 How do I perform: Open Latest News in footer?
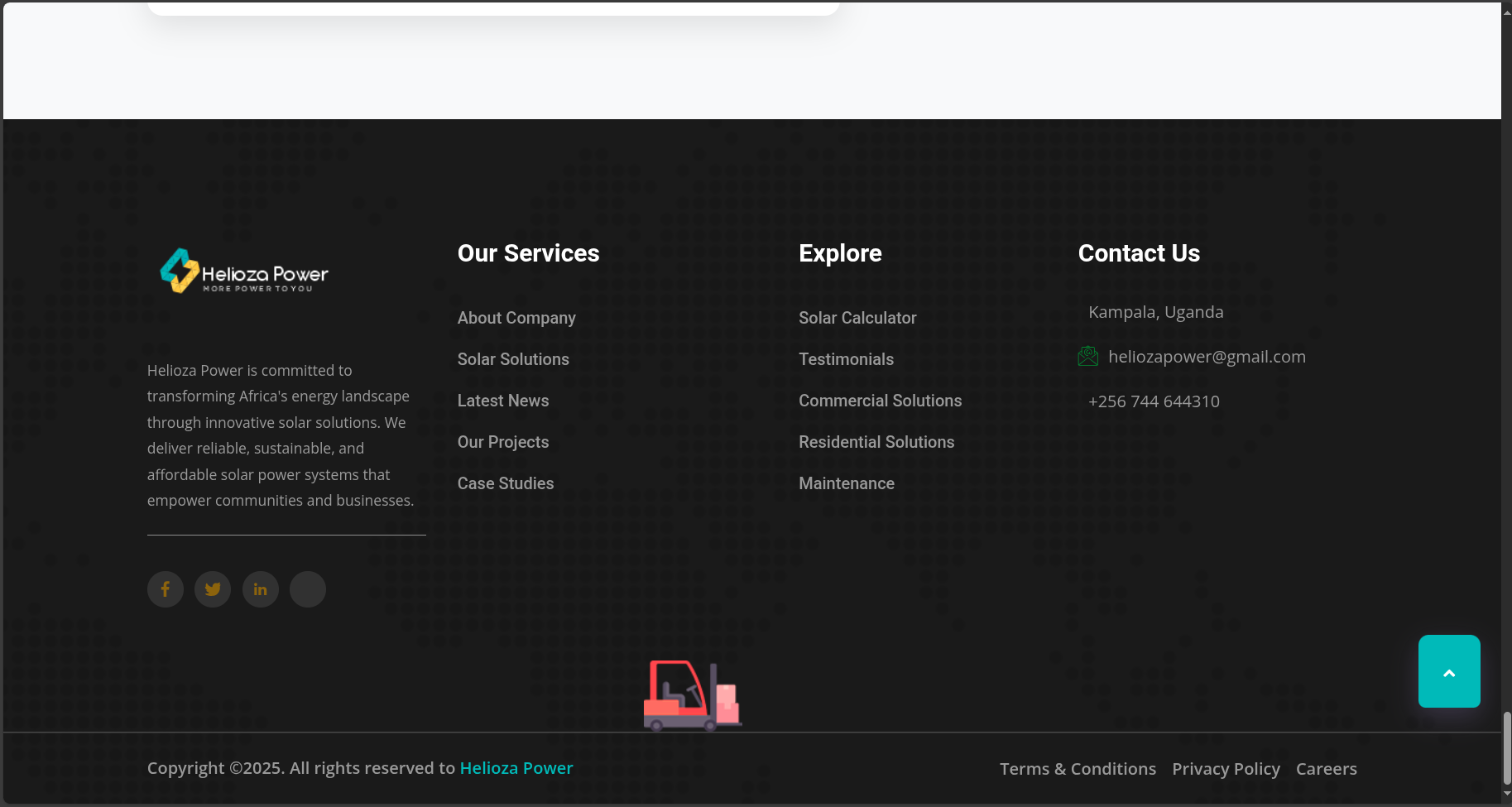503,401
